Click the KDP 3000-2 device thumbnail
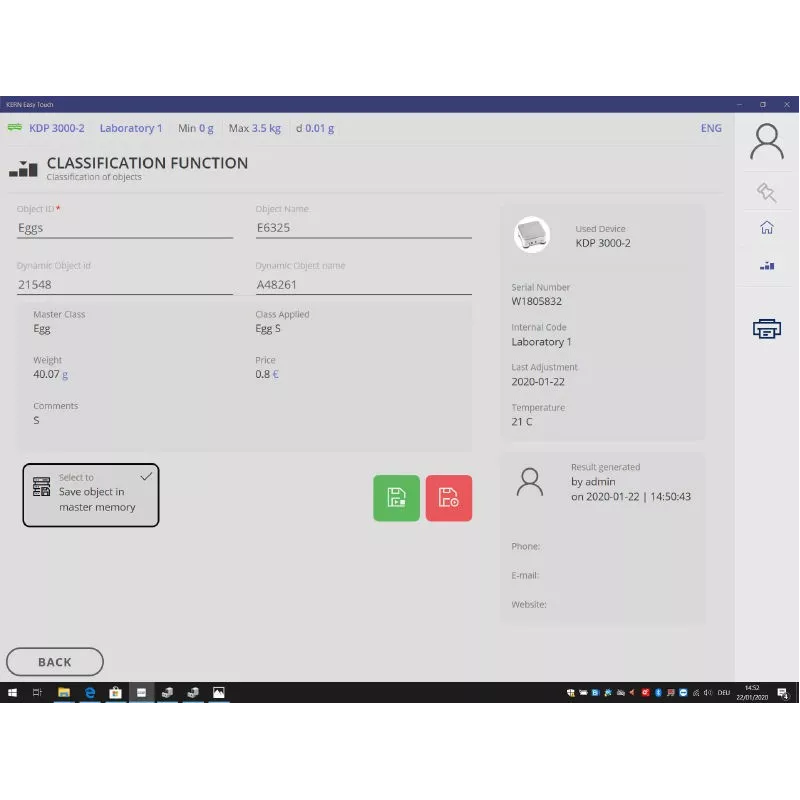The height and width of the screenshot is (800, 800). 532,235
